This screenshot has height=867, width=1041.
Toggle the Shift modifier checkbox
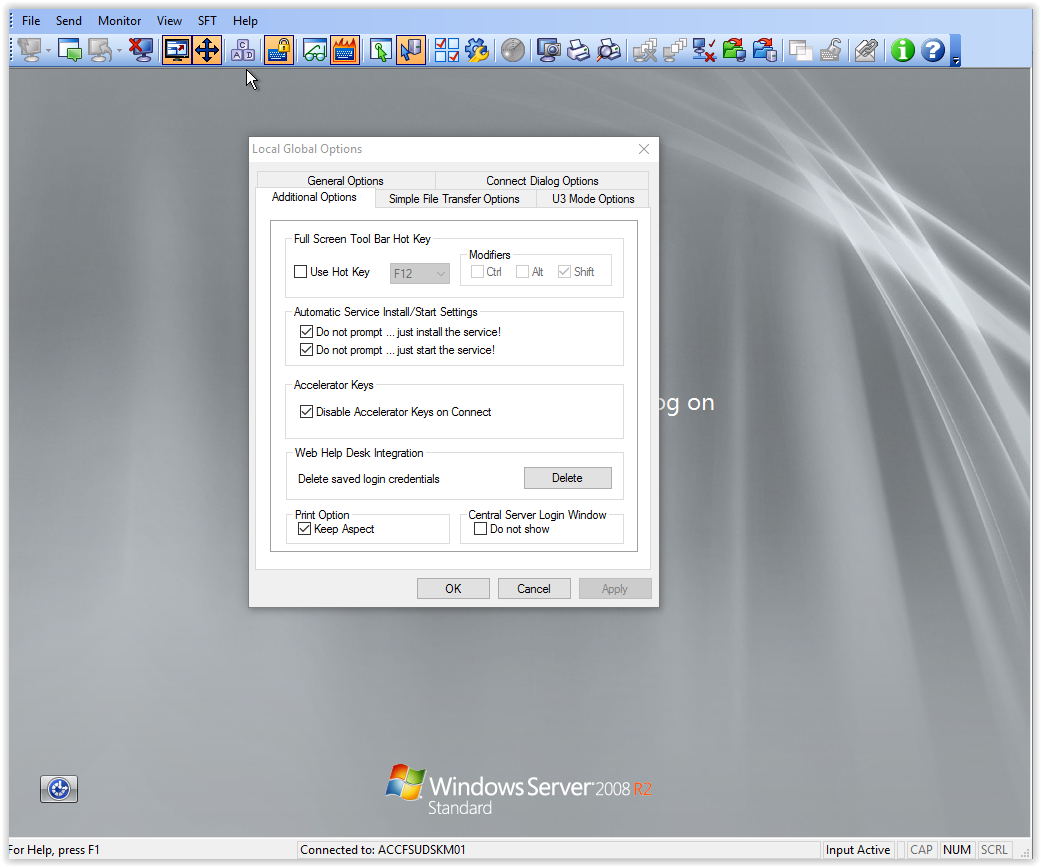[564, 272]
